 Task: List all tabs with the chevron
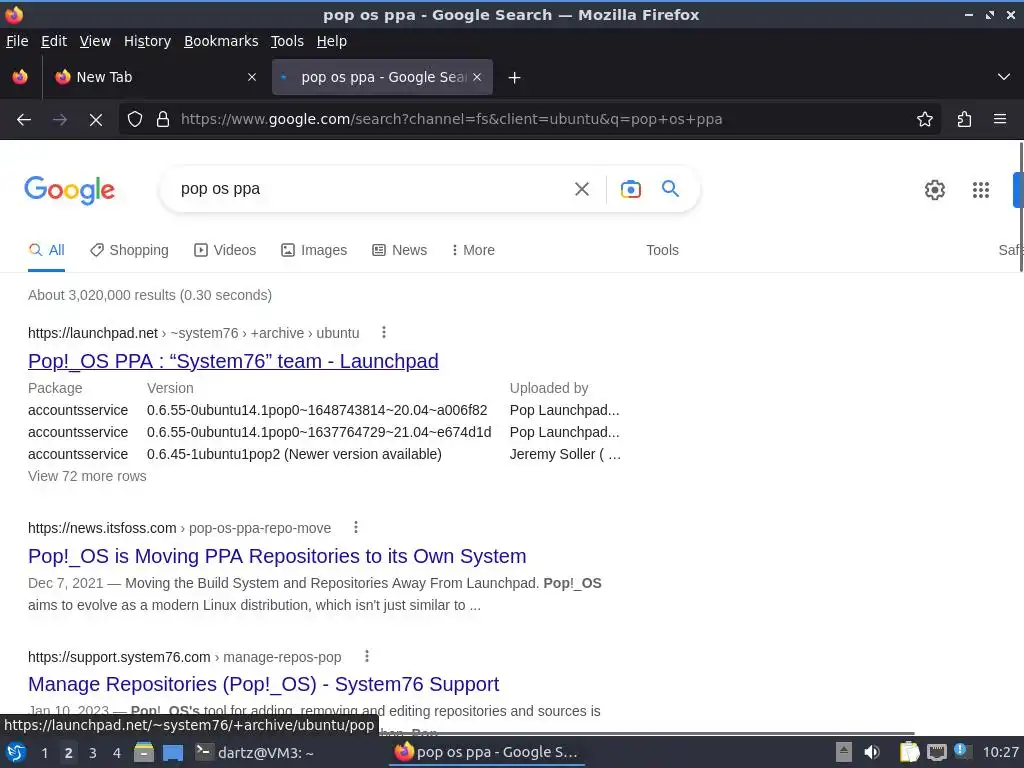pyautogui.click(x=1004, y=77)
